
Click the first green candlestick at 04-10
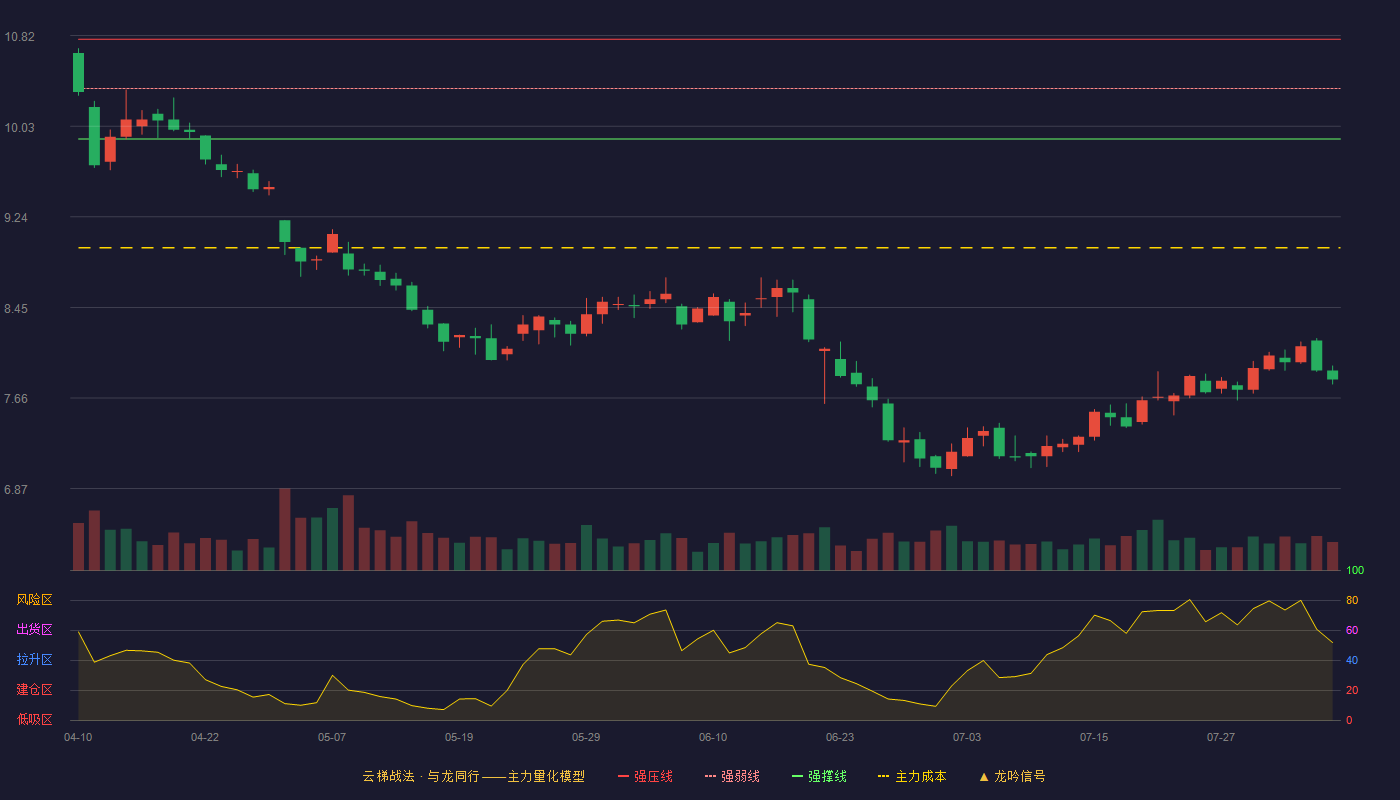(78, 72)
